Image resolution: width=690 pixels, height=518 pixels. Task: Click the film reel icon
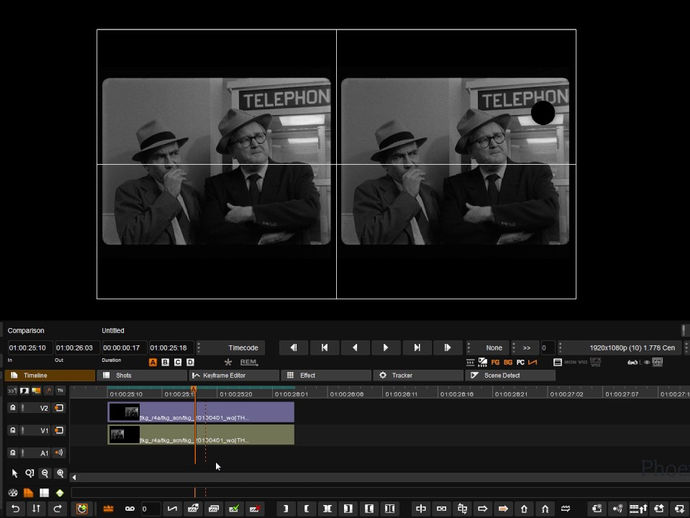pyautogui.click(x=13, y=493)
